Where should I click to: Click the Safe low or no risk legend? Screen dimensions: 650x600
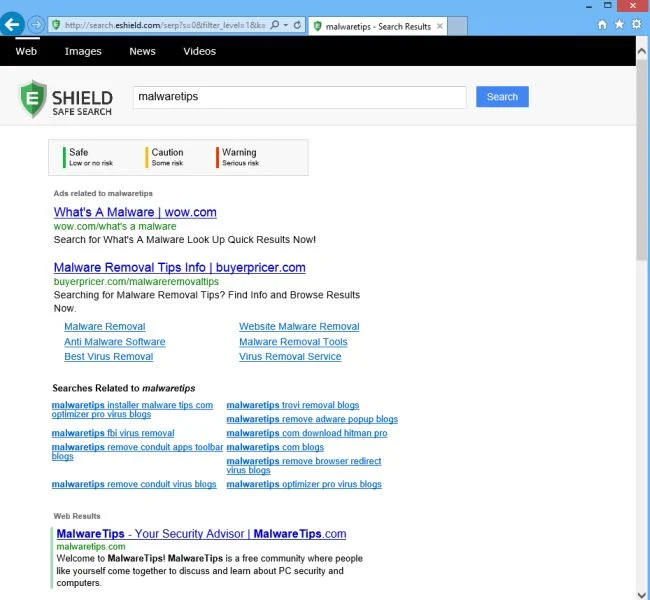(x=88, y=157)
